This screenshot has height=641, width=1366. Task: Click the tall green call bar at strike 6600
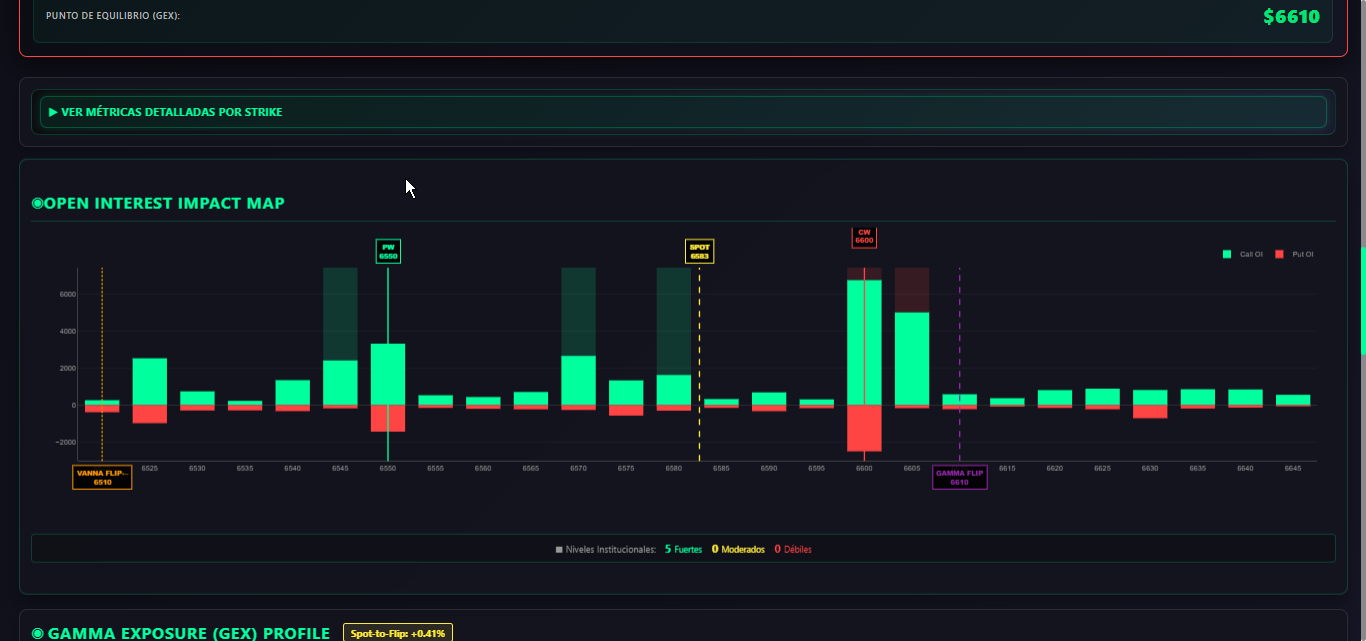(x=864, y=342)
